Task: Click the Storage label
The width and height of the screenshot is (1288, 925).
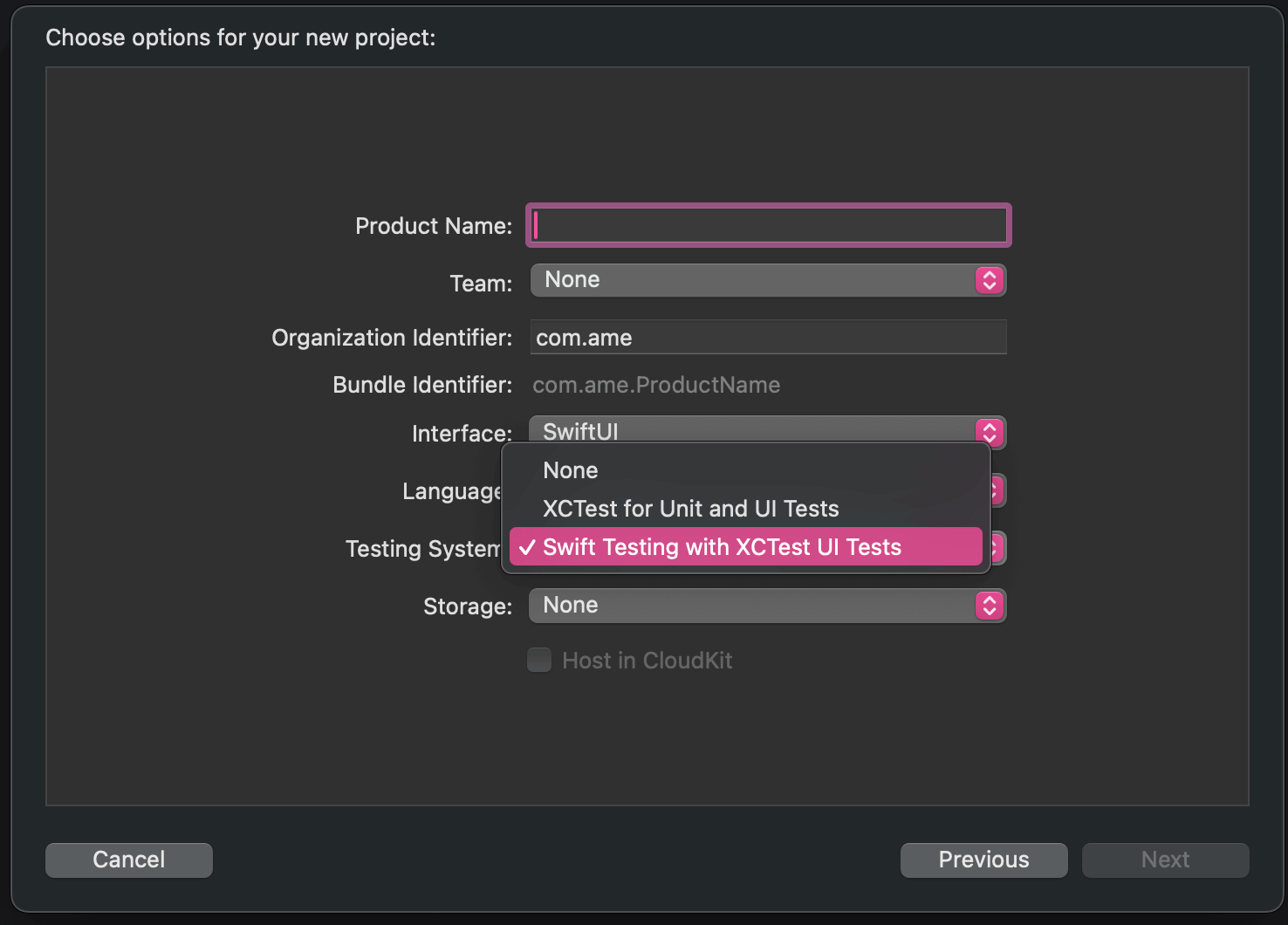Action: pyautogui.click(x=468, y=606)
